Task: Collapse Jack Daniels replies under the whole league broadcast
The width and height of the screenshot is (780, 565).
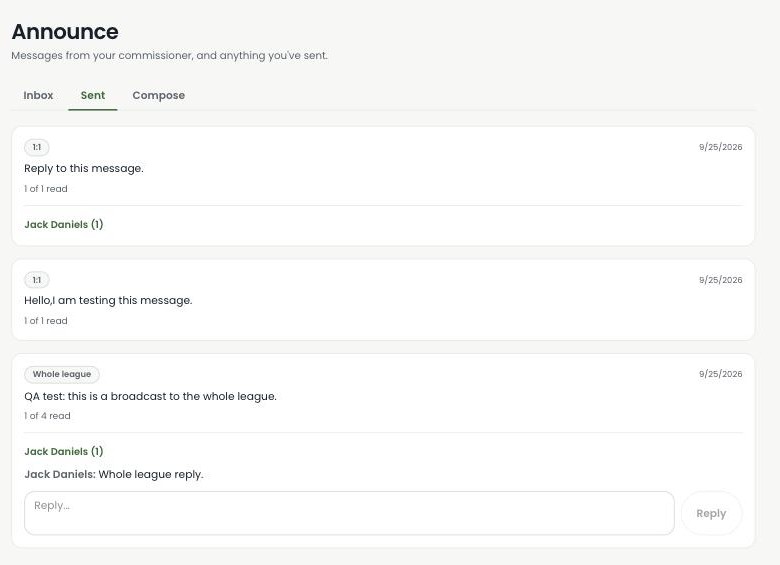Action: pos(64,451)
